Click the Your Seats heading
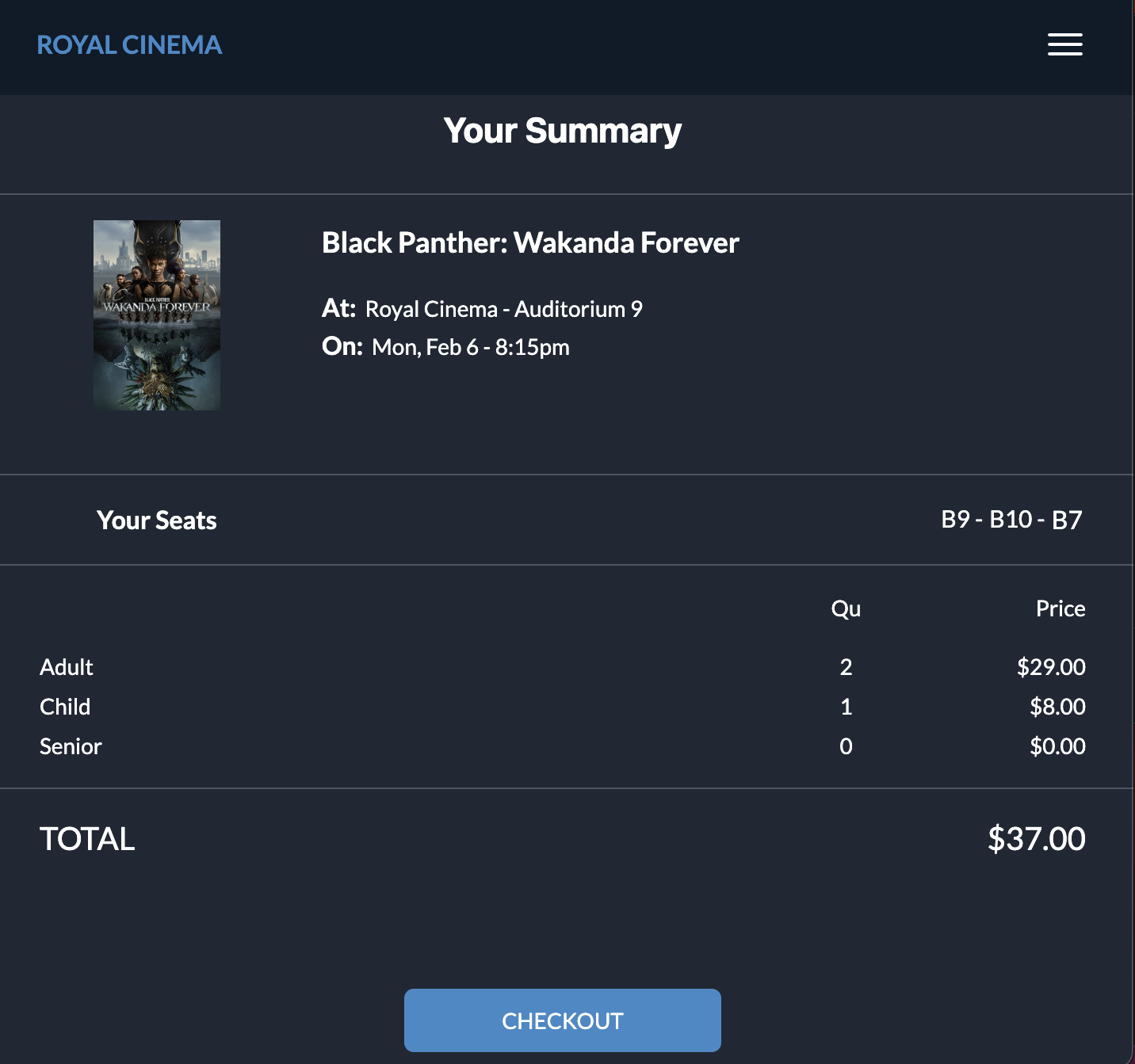 [156, 521]
